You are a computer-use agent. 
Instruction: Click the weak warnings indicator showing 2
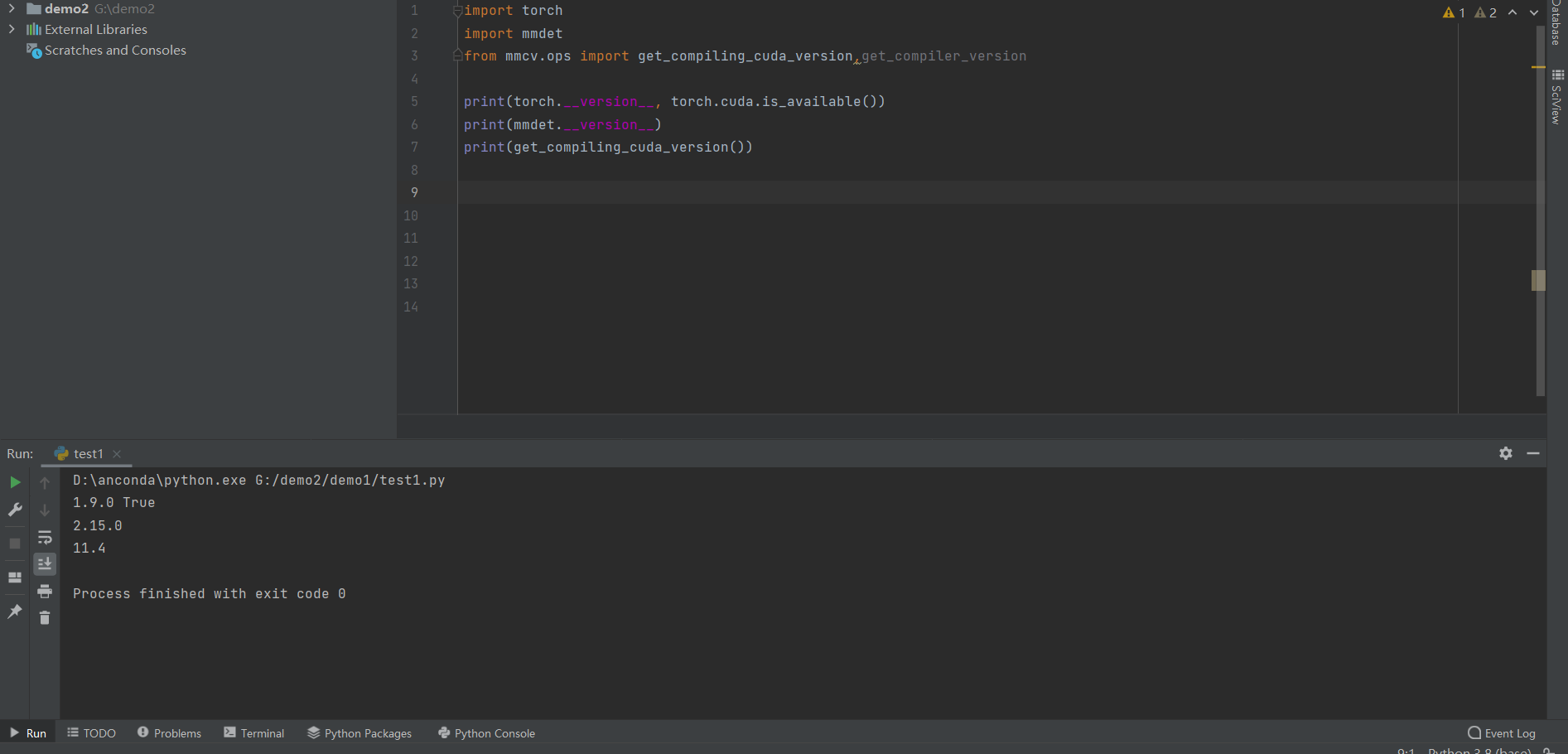tap(1485, 12)
